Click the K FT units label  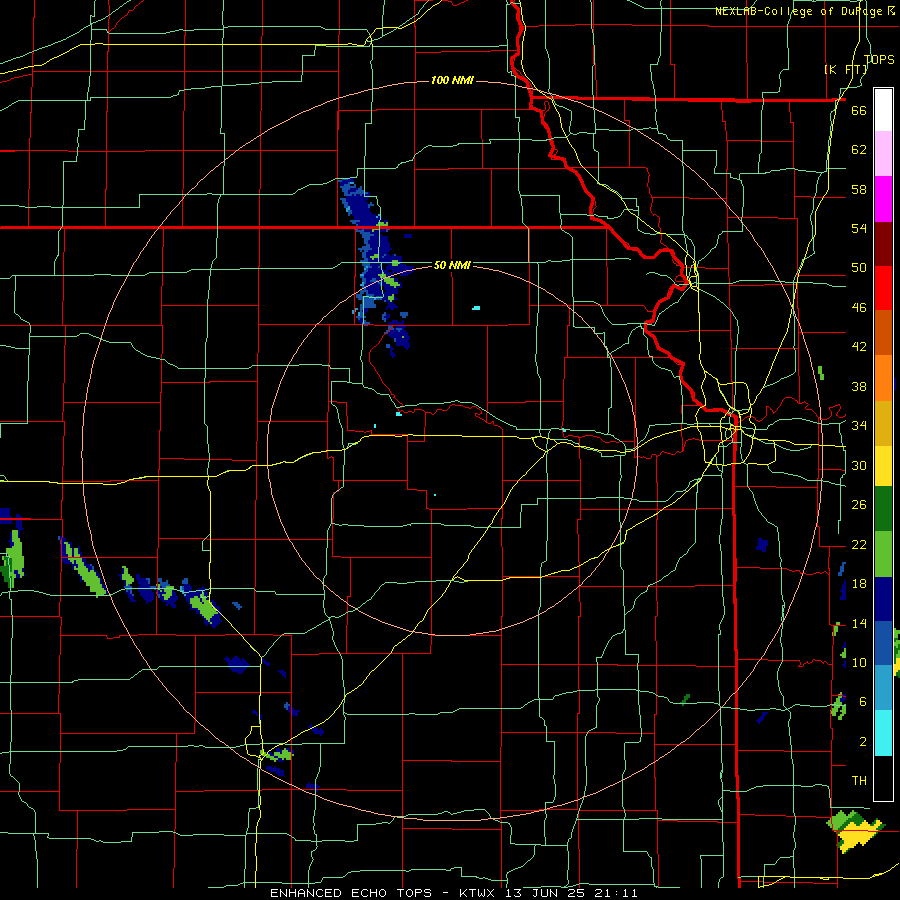[x=846, y=69]
